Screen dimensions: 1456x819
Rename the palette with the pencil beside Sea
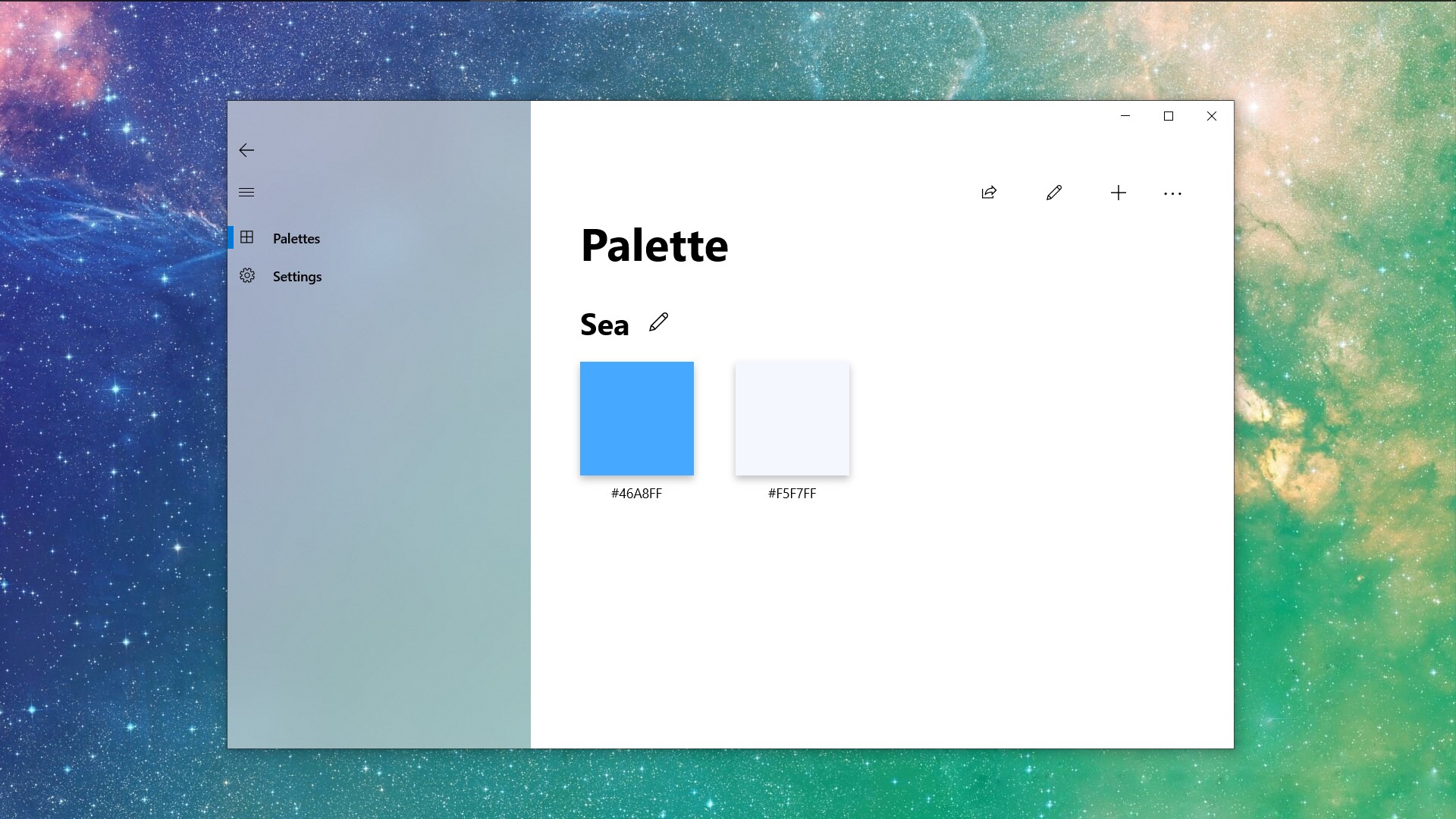pyautogui.click(x=658, y=322)
